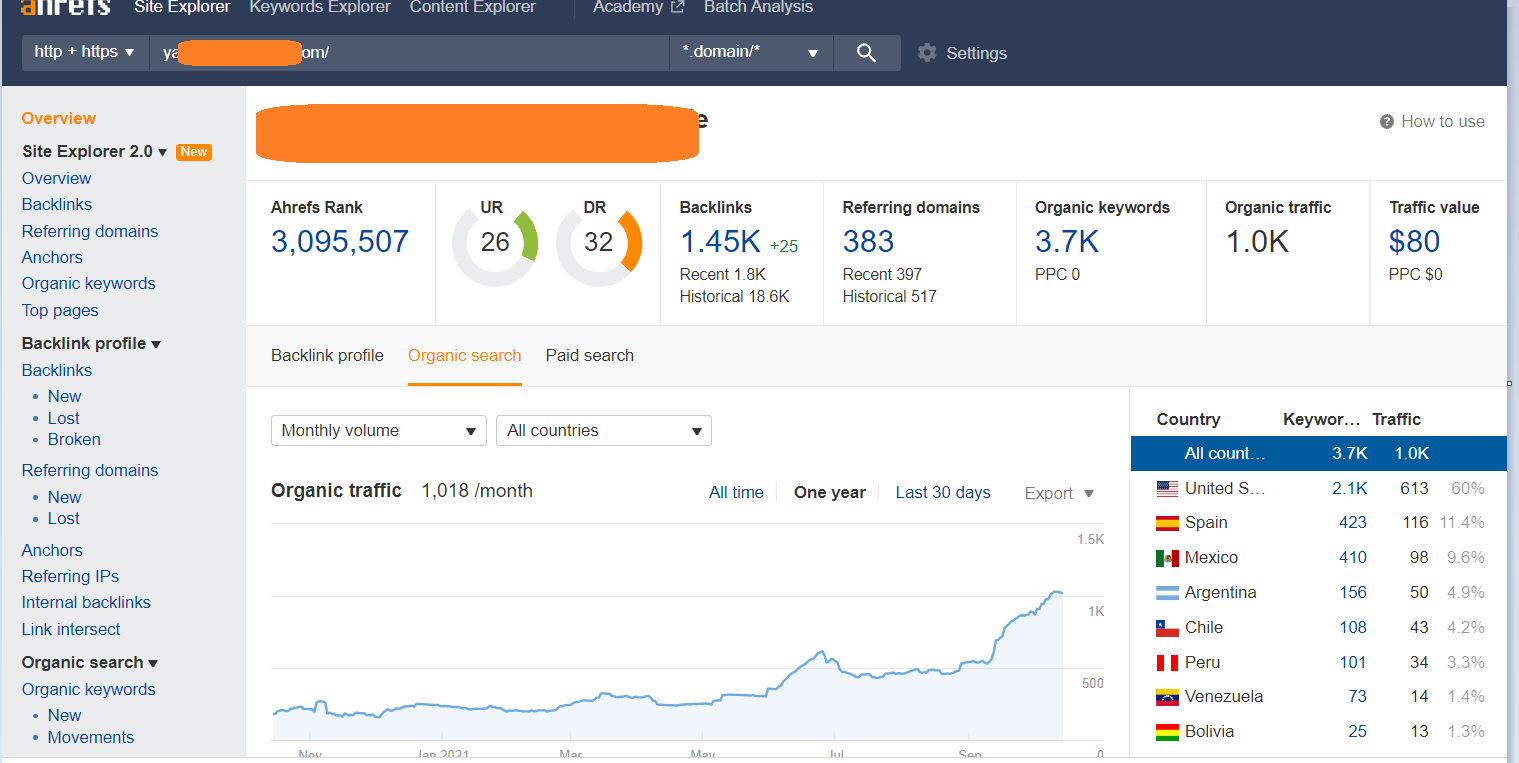Screen dimensions: 1519x763
Task: Click the Backlinks 1.45K value
Action: 720,242
